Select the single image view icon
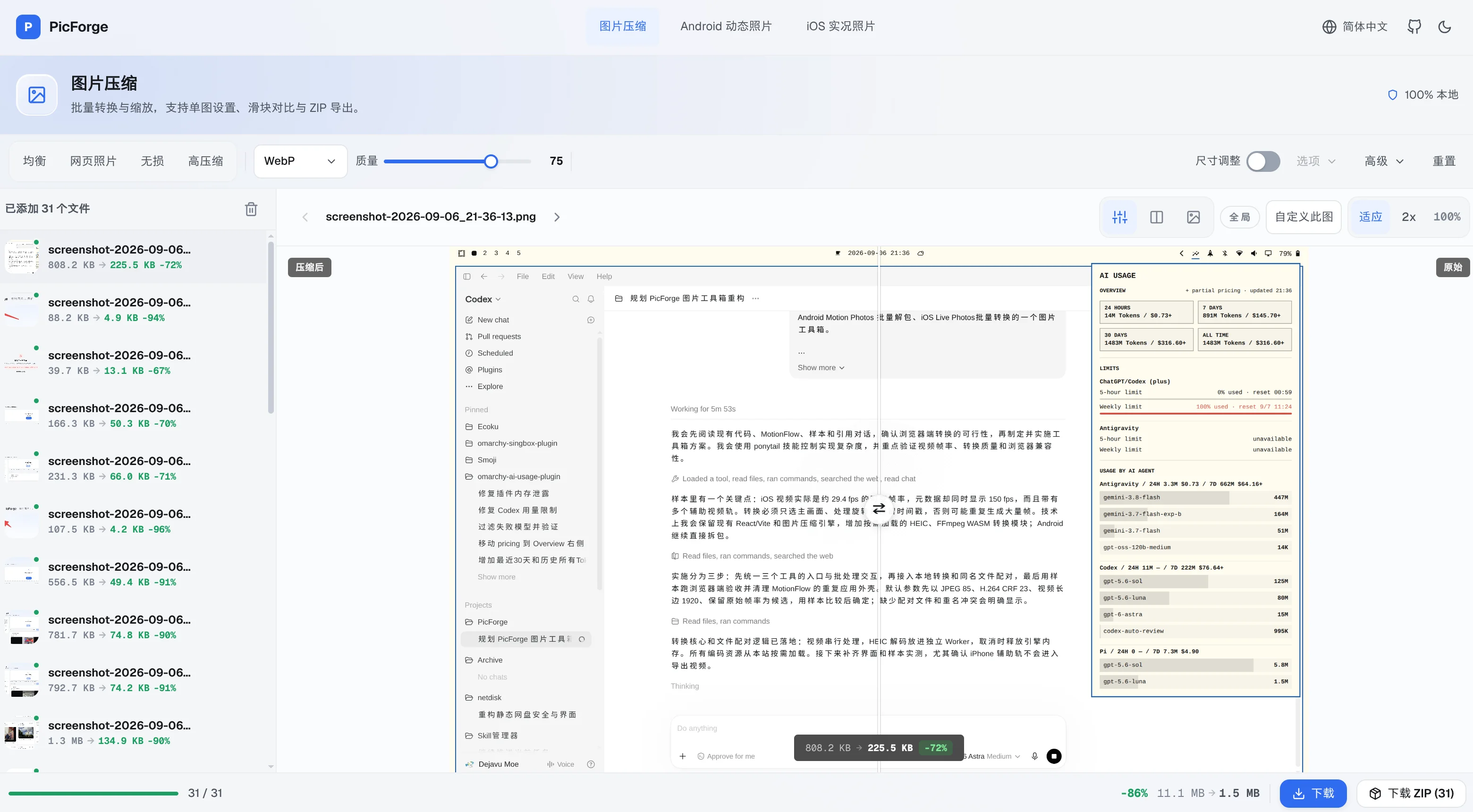1473x812 pixels. (1194, 217)
